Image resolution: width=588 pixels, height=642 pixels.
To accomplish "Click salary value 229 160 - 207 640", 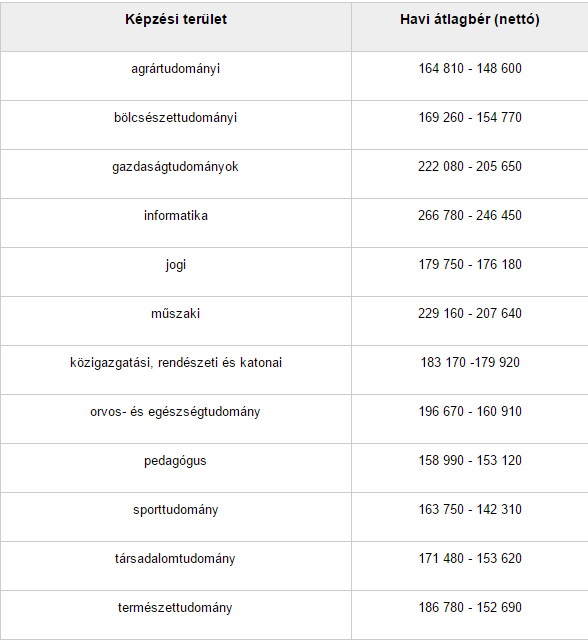I will 470,314.
